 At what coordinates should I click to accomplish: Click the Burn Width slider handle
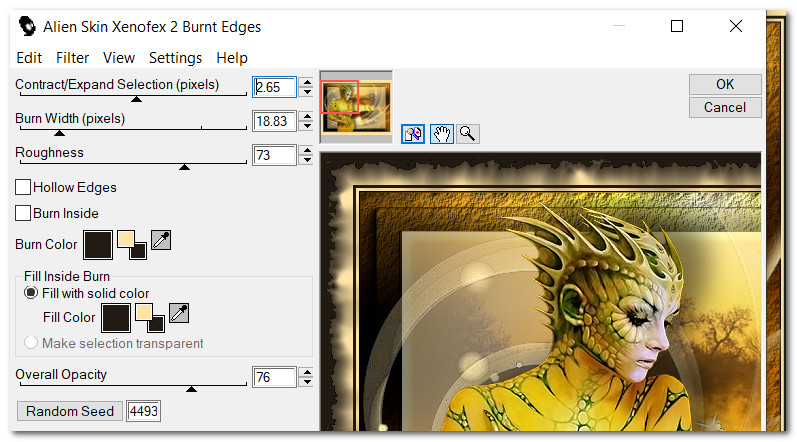[59, 133]
